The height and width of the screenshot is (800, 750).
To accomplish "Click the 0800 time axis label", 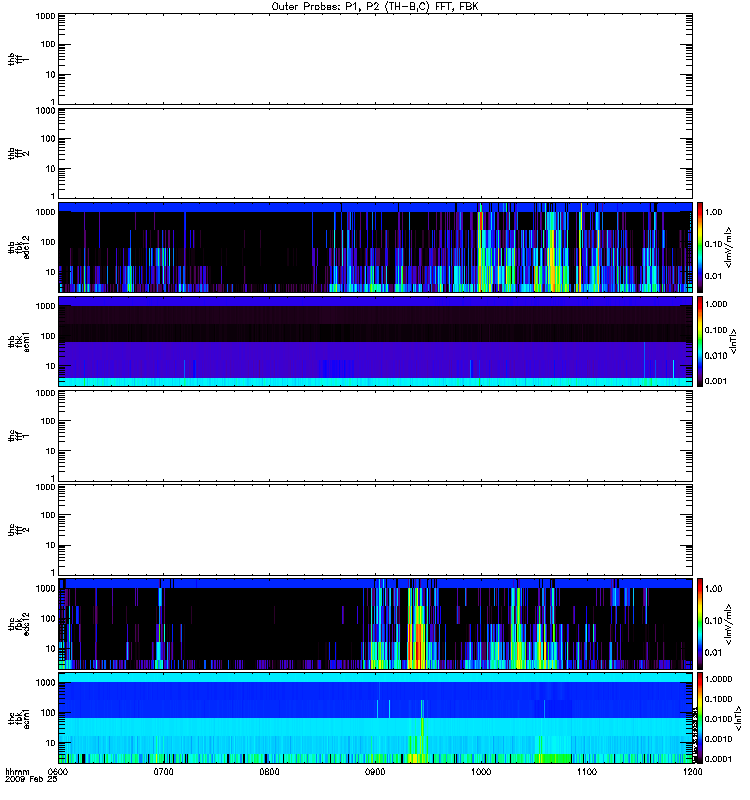I will coord(269,772).
